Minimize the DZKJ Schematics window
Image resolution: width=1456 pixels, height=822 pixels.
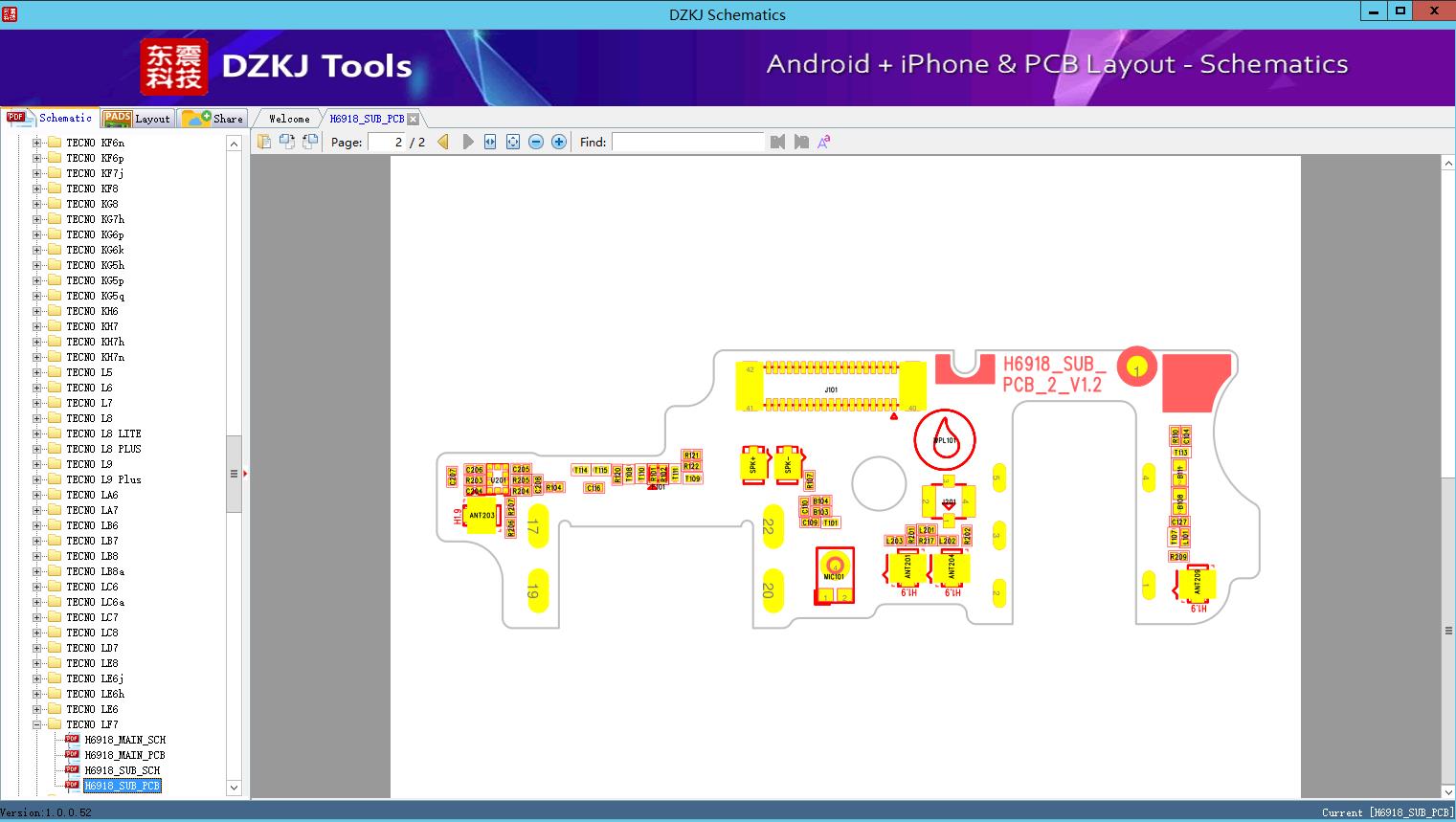coord(1374,11)
